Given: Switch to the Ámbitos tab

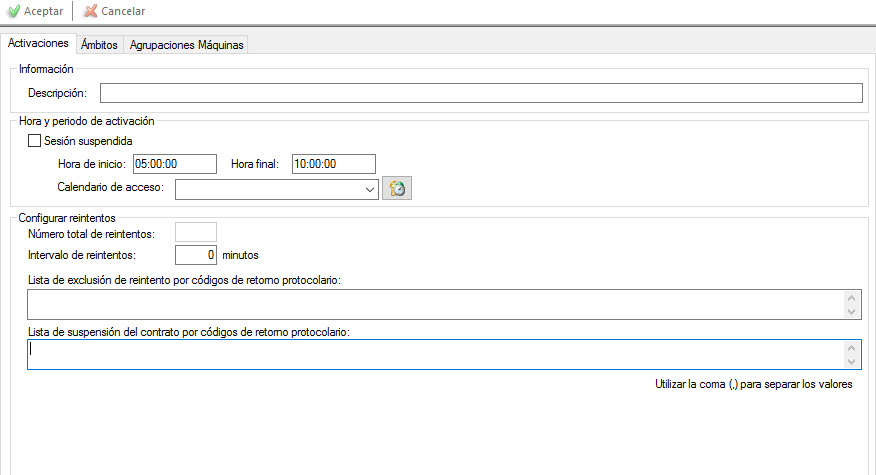Looking at the screenshot, I should [x=99, y=45].
